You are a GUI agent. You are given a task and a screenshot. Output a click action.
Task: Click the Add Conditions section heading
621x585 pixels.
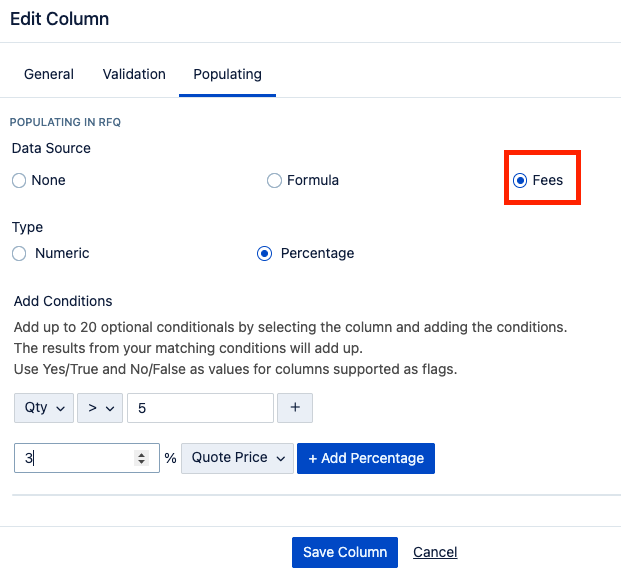(x=63, y=301)
